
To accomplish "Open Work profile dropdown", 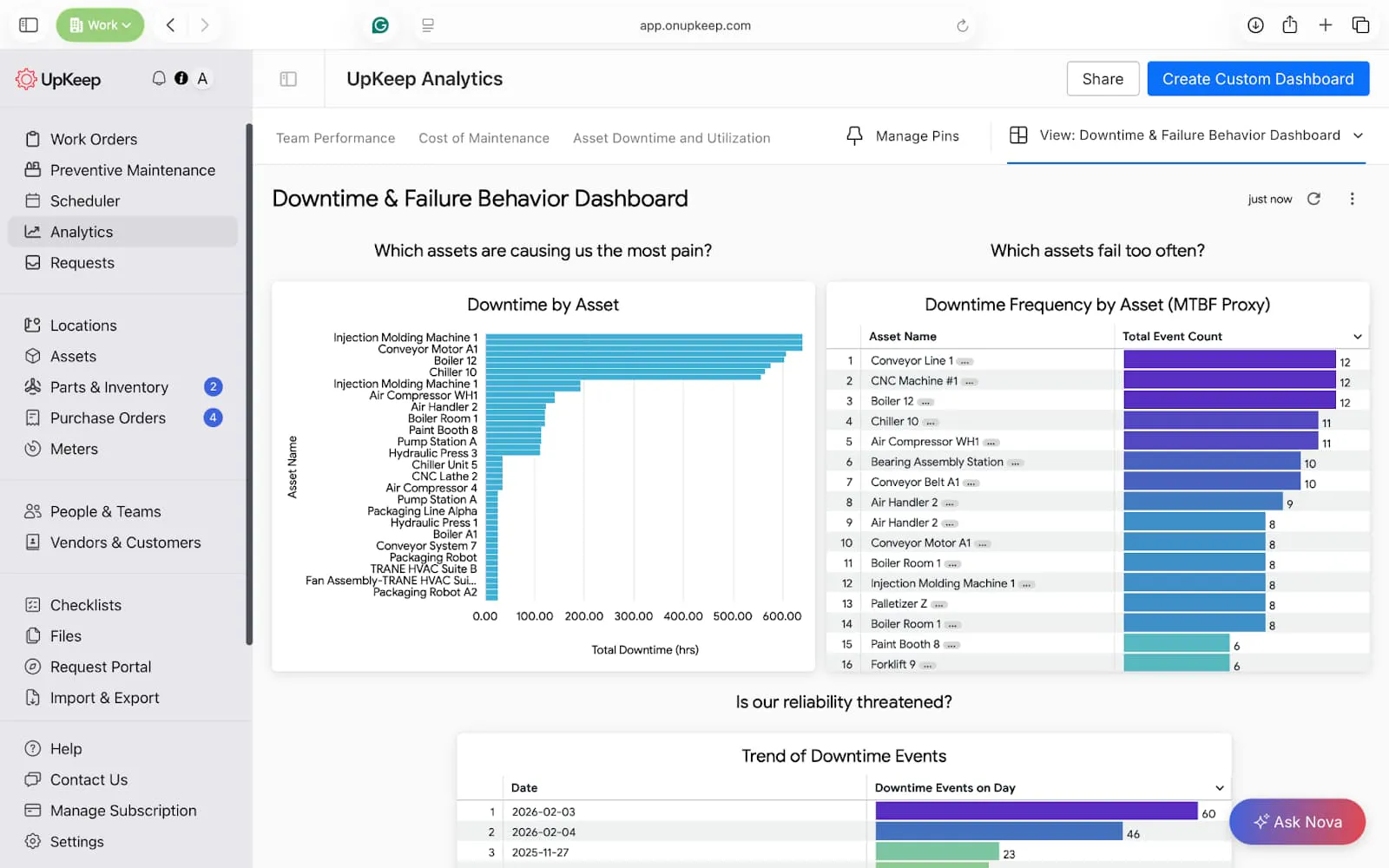I will click(x=100, y=25).
